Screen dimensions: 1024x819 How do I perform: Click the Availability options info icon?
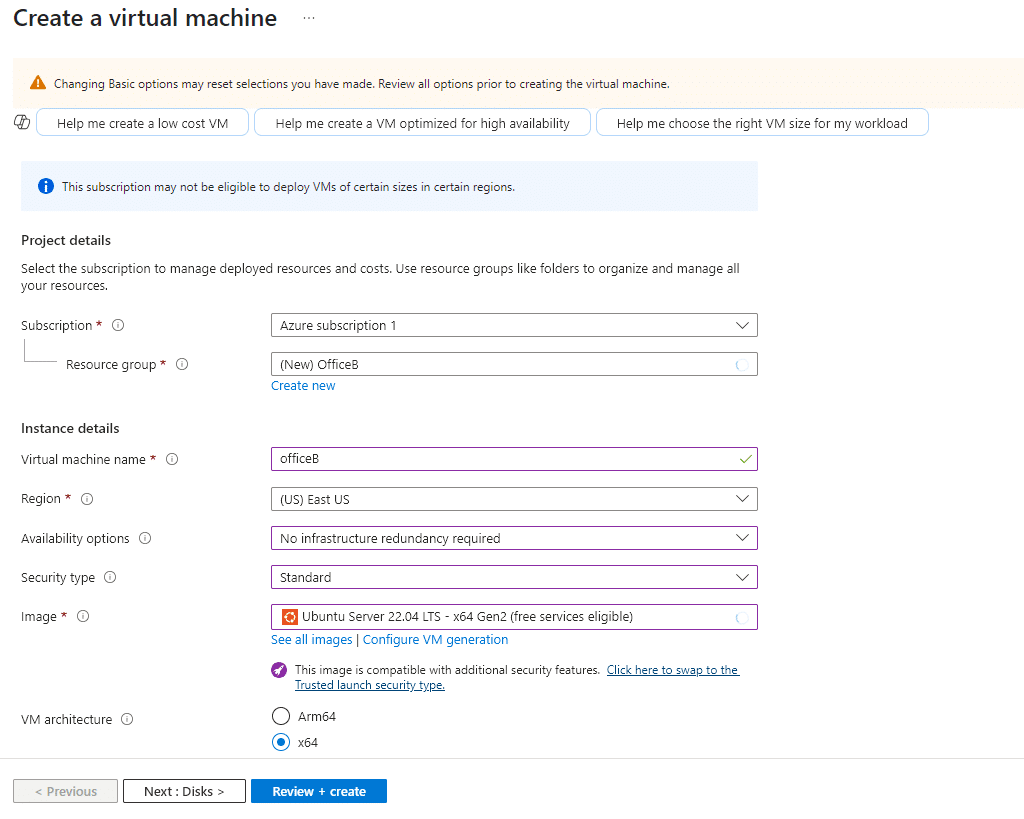[145, 538]
